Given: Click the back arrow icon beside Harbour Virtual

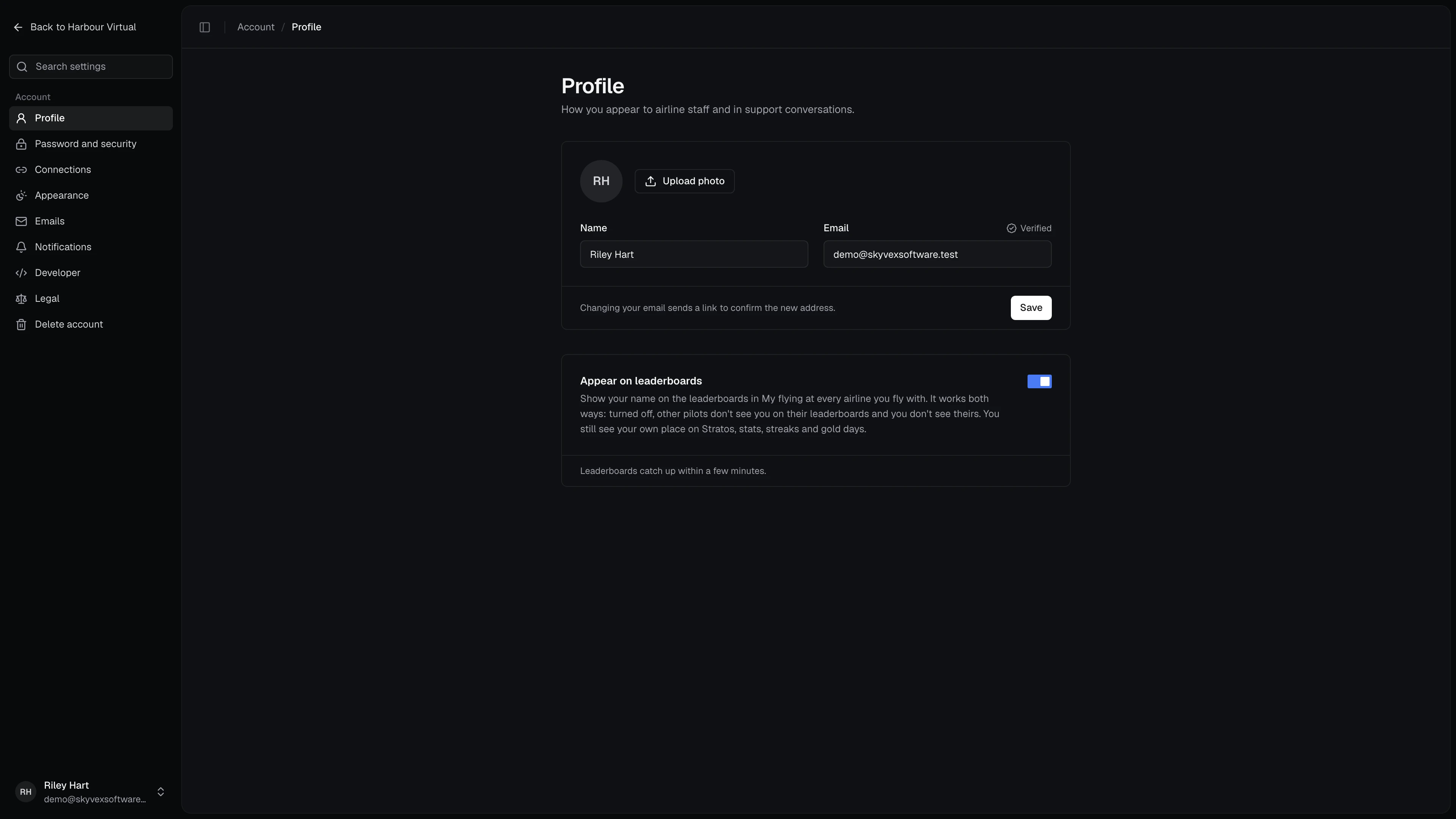Looking at the screenshot, I should coord(18,27).
